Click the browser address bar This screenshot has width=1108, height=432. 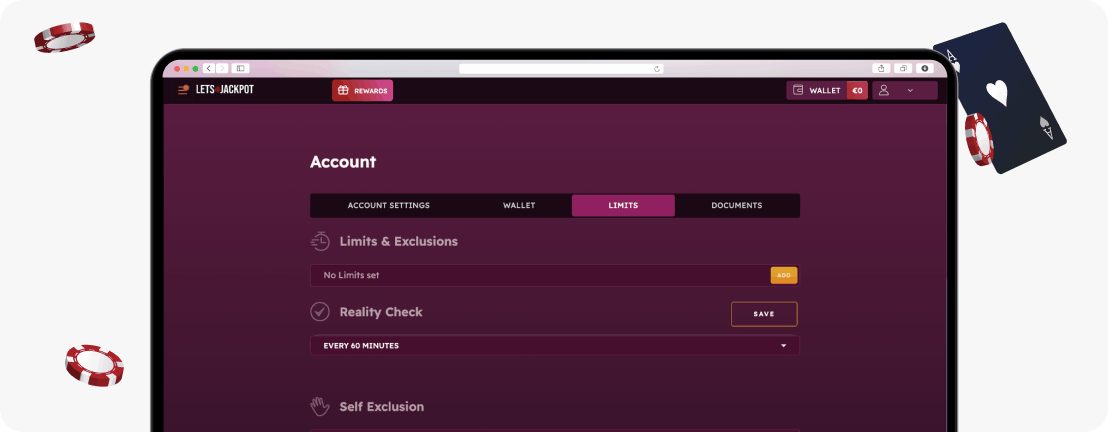(x=561, y=69)
